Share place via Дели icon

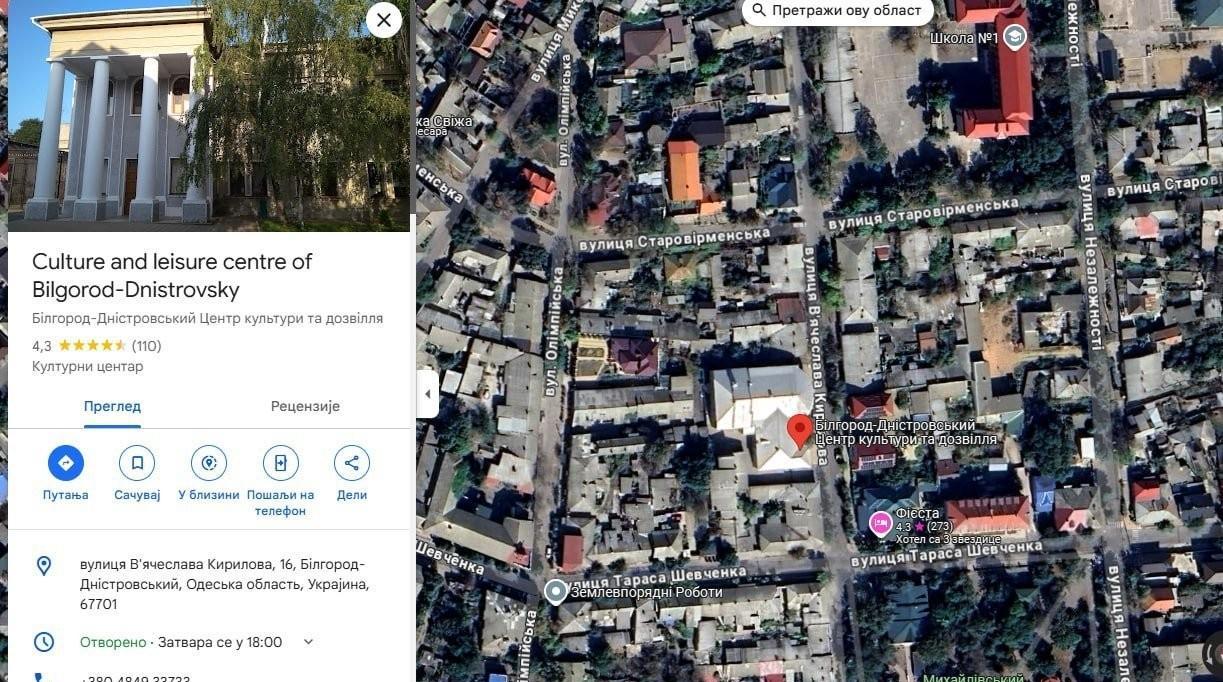coord(352,463)
